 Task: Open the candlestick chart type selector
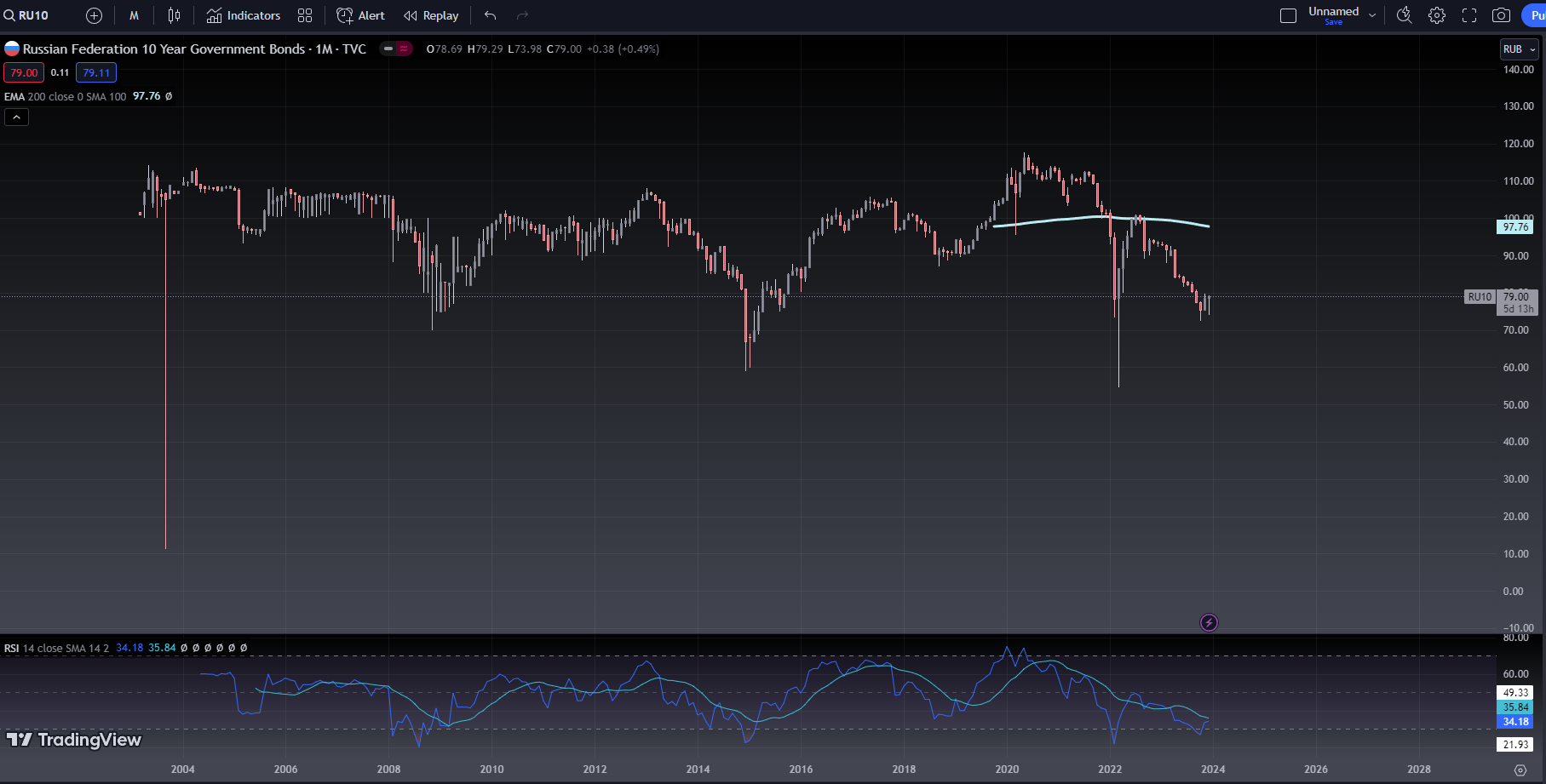(x=174, y=15)
